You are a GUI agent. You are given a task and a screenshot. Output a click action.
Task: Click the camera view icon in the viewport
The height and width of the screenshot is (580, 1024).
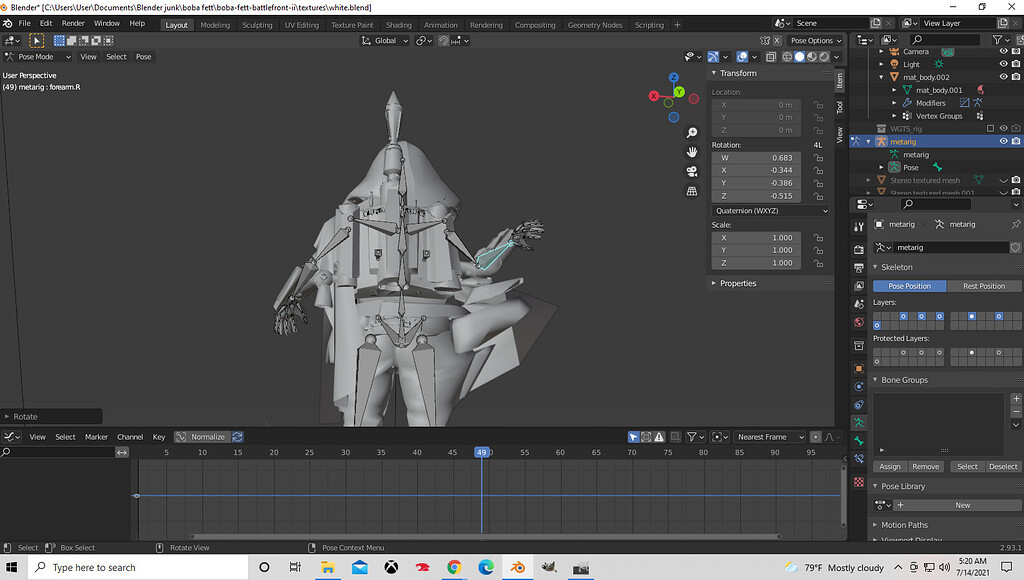pyautogui.click(x=691, y=169)
